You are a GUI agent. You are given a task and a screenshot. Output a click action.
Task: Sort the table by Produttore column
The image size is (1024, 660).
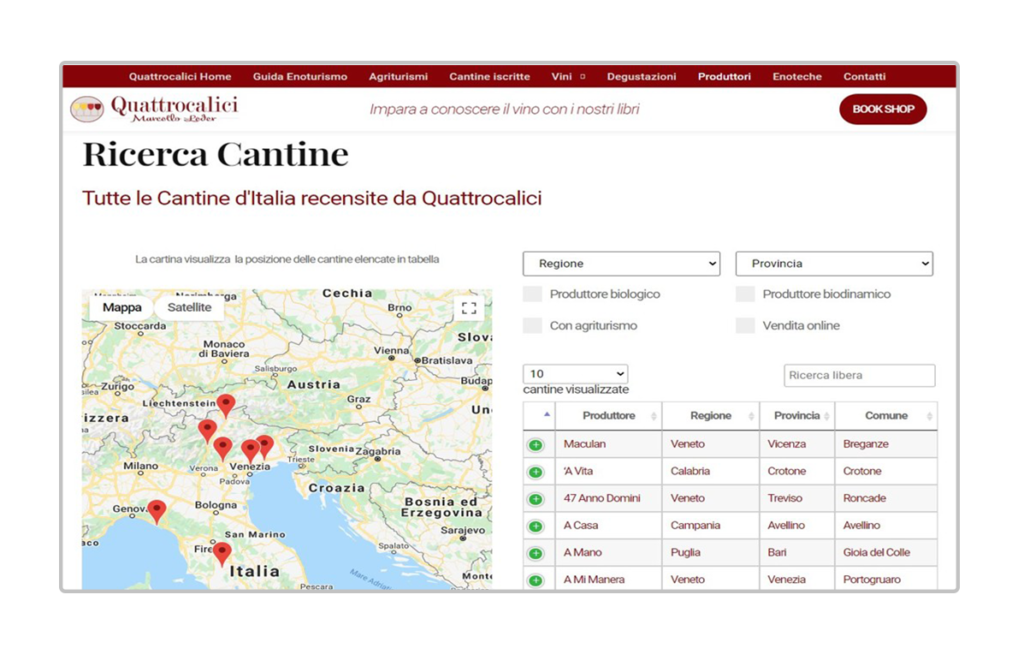[x=608, y=416]
